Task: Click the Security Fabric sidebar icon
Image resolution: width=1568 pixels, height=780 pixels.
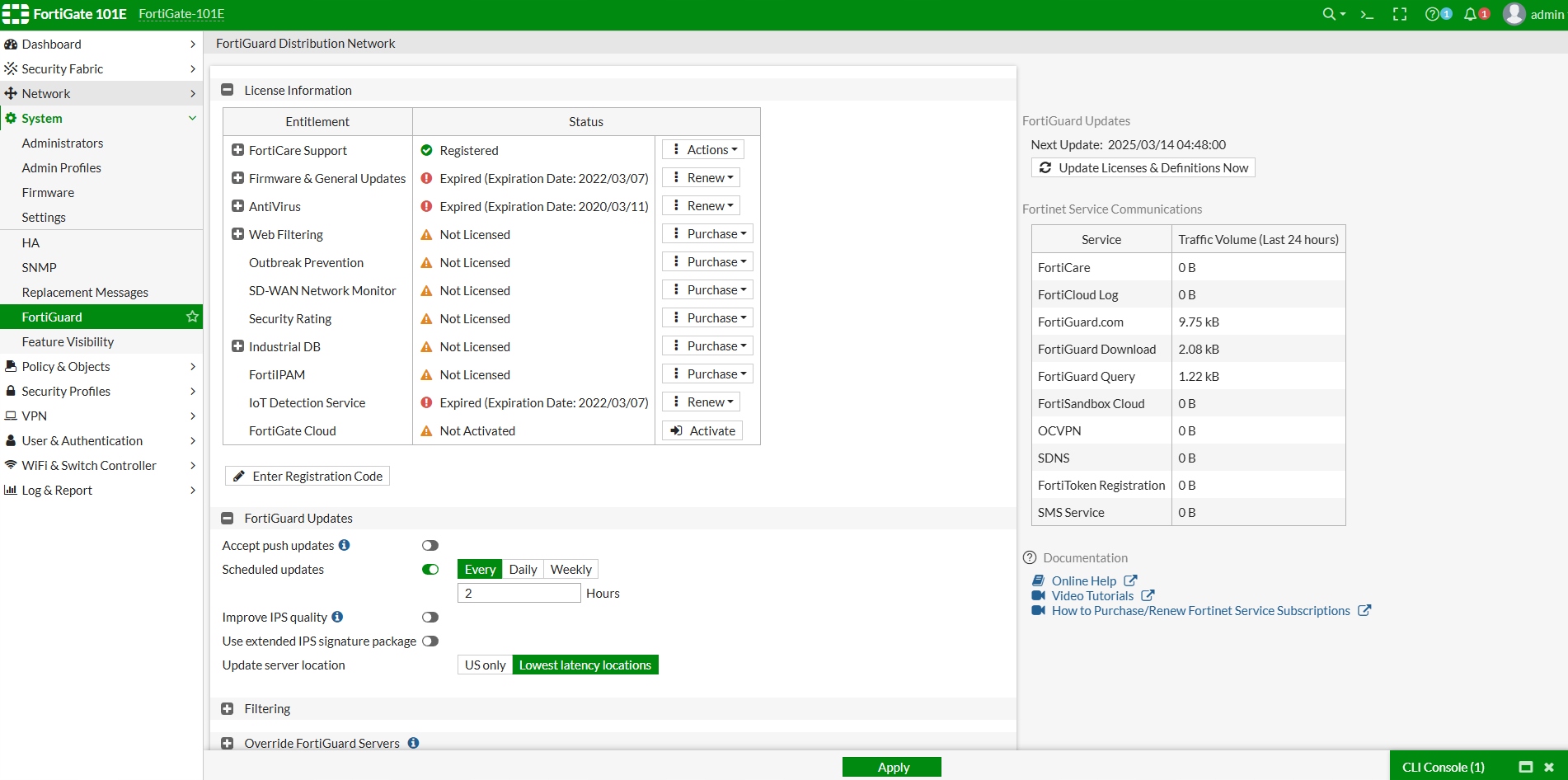Action: pyautogui.click(x=11, y=68)
